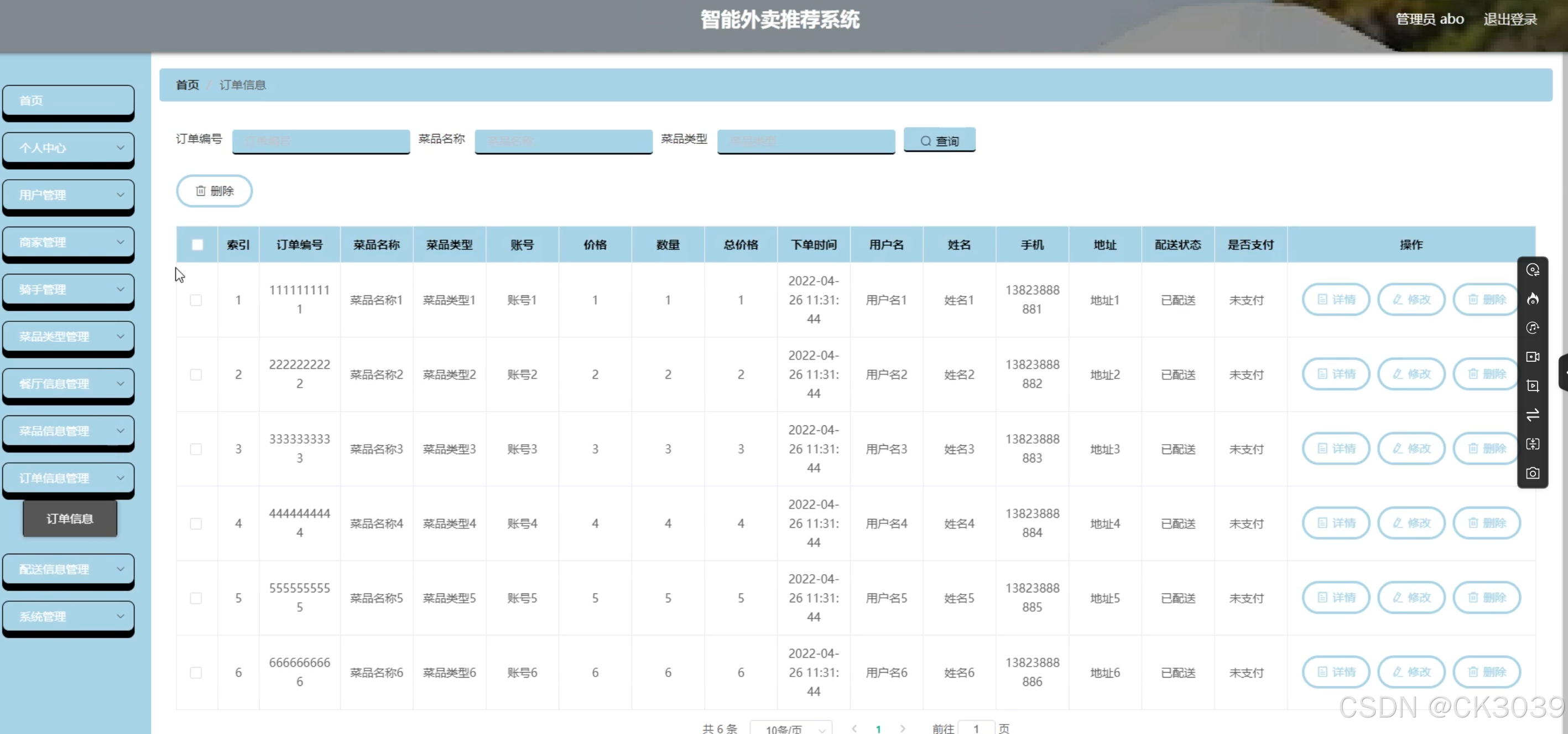Screen dimensions: 1568x734
Task: Check the checkbox for order row 3
Action: click(x=196, y=449)
